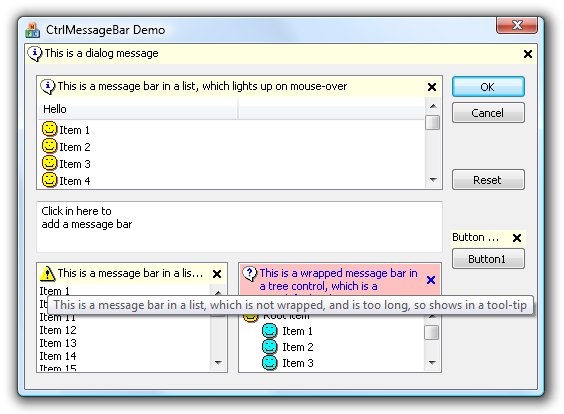The image size is (564, 414).
Task: Click the warning triangle icon on bottom-left list bar
Action: [x=47, y=273]
